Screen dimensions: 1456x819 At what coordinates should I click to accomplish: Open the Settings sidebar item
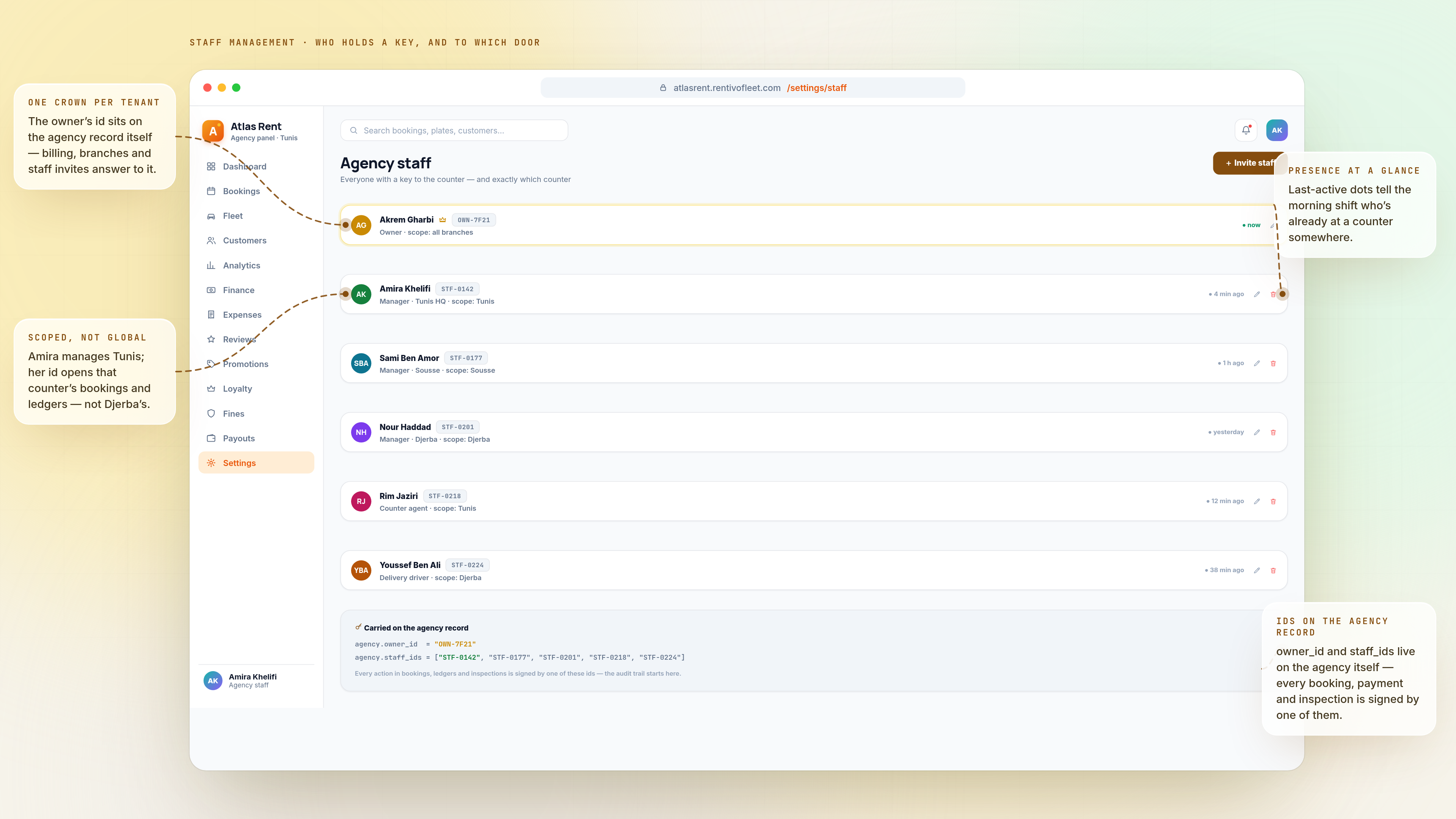(256, 463)
